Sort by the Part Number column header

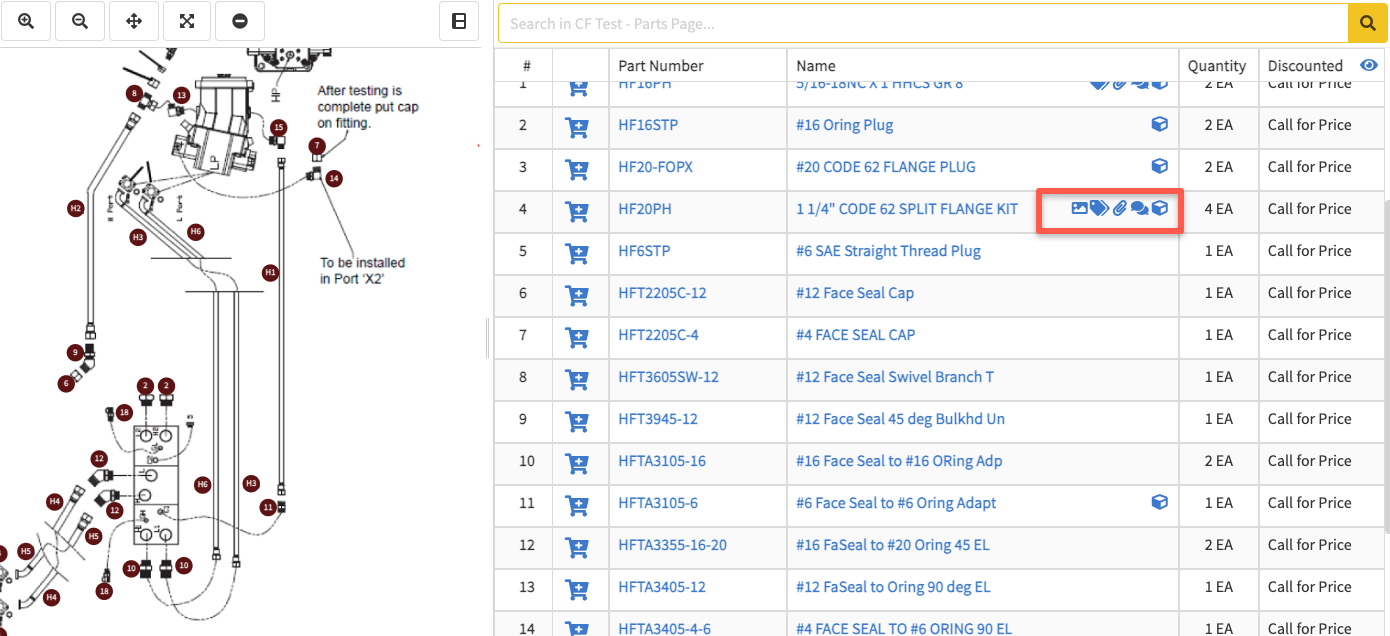[x=660, y=66]
